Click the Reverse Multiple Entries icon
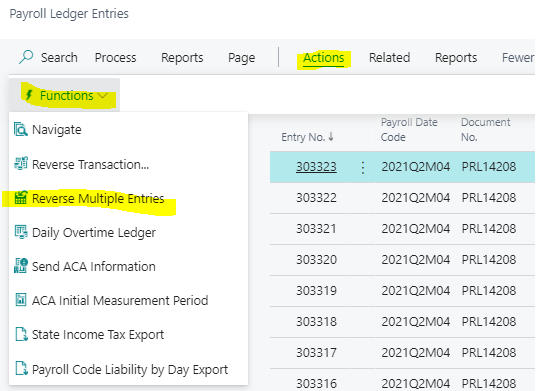Viewport: 540px width, 391px height. pos(21,197)
